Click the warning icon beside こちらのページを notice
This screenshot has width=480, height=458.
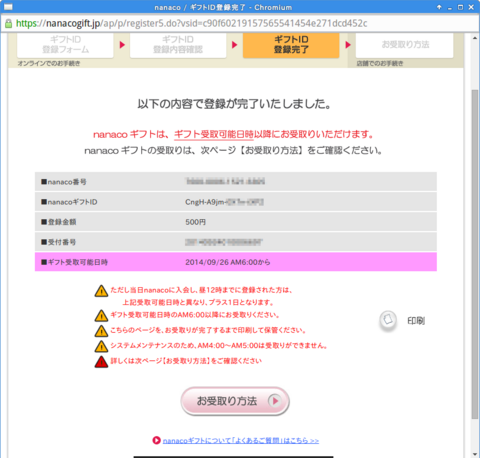pyautogui.click(x=101, y=331)
